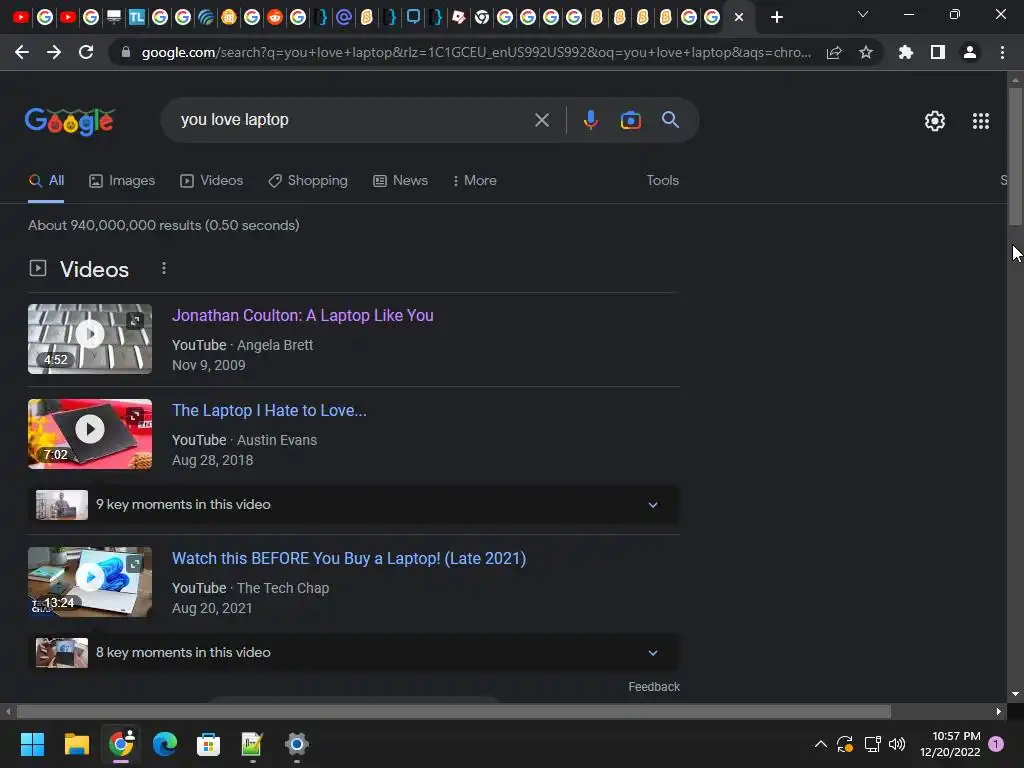This screenshot has height=768, width=1024.
Task: Open Google quick settings gear icon
Action: click(x=935, y=121)
